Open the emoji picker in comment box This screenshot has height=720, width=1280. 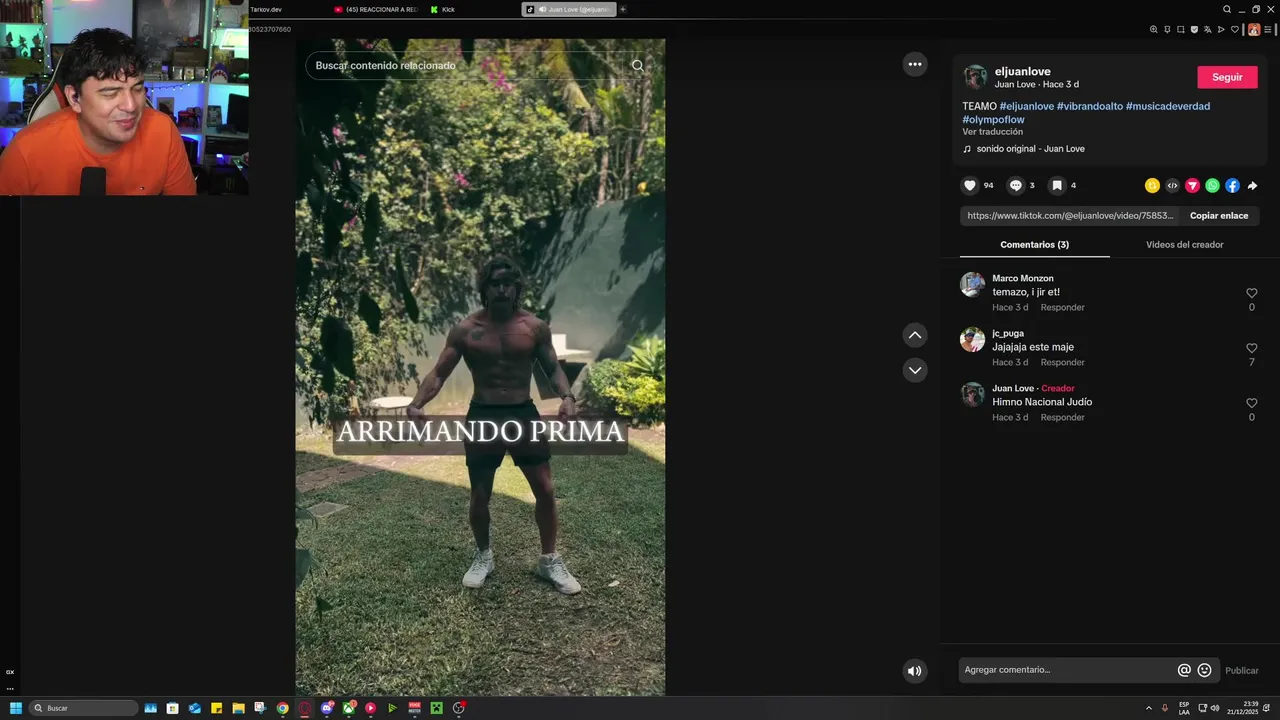coord(1204,670)
